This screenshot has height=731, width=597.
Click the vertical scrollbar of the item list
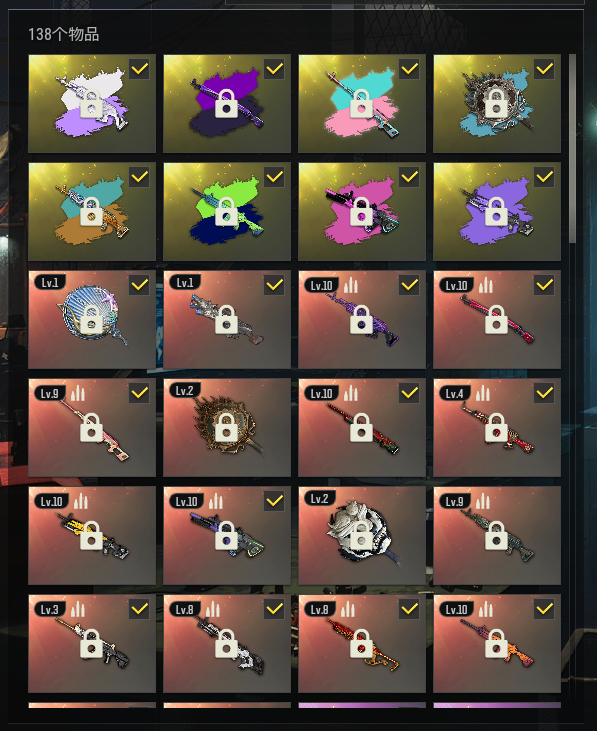572,148
